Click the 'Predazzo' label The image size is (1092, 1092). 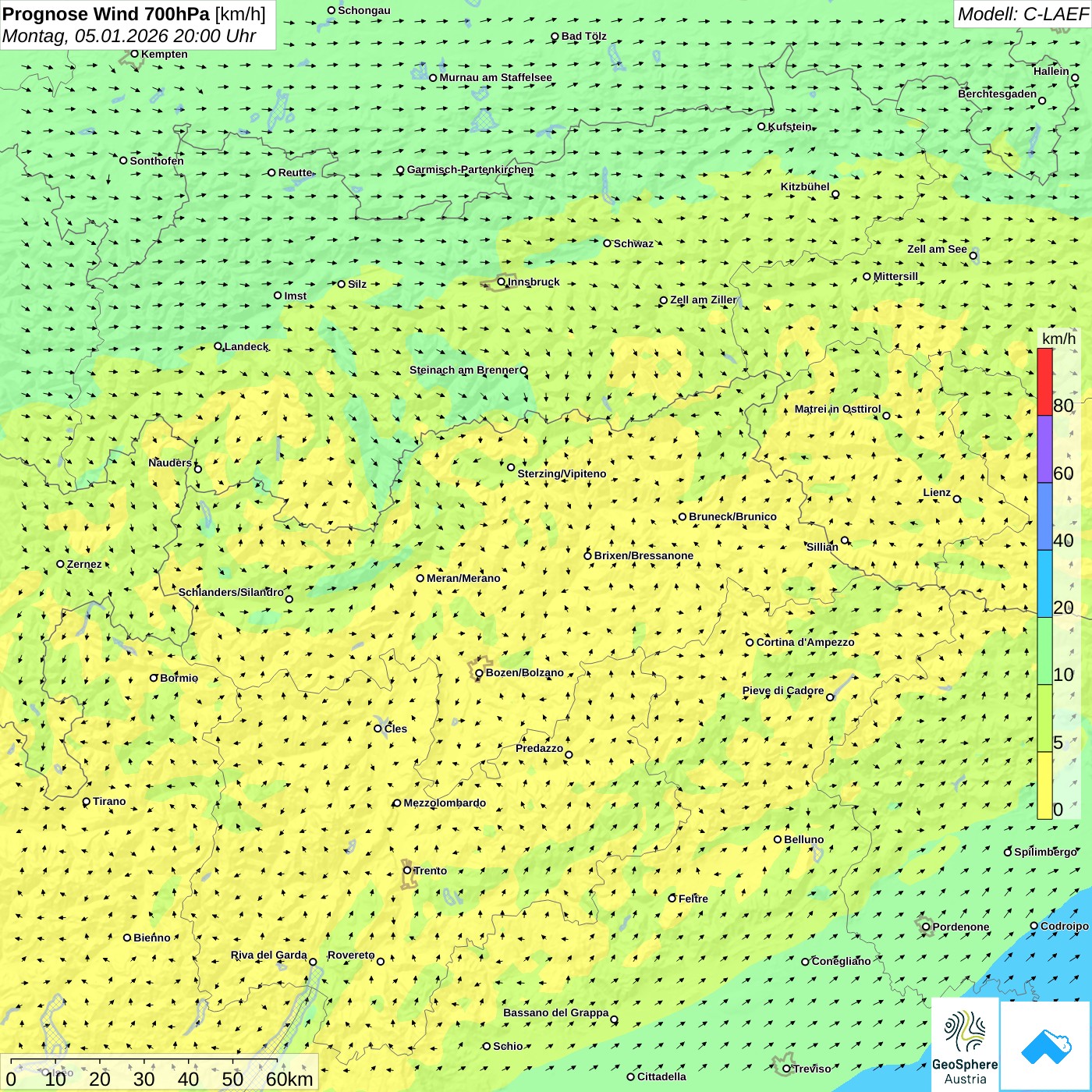coord(539,748)
